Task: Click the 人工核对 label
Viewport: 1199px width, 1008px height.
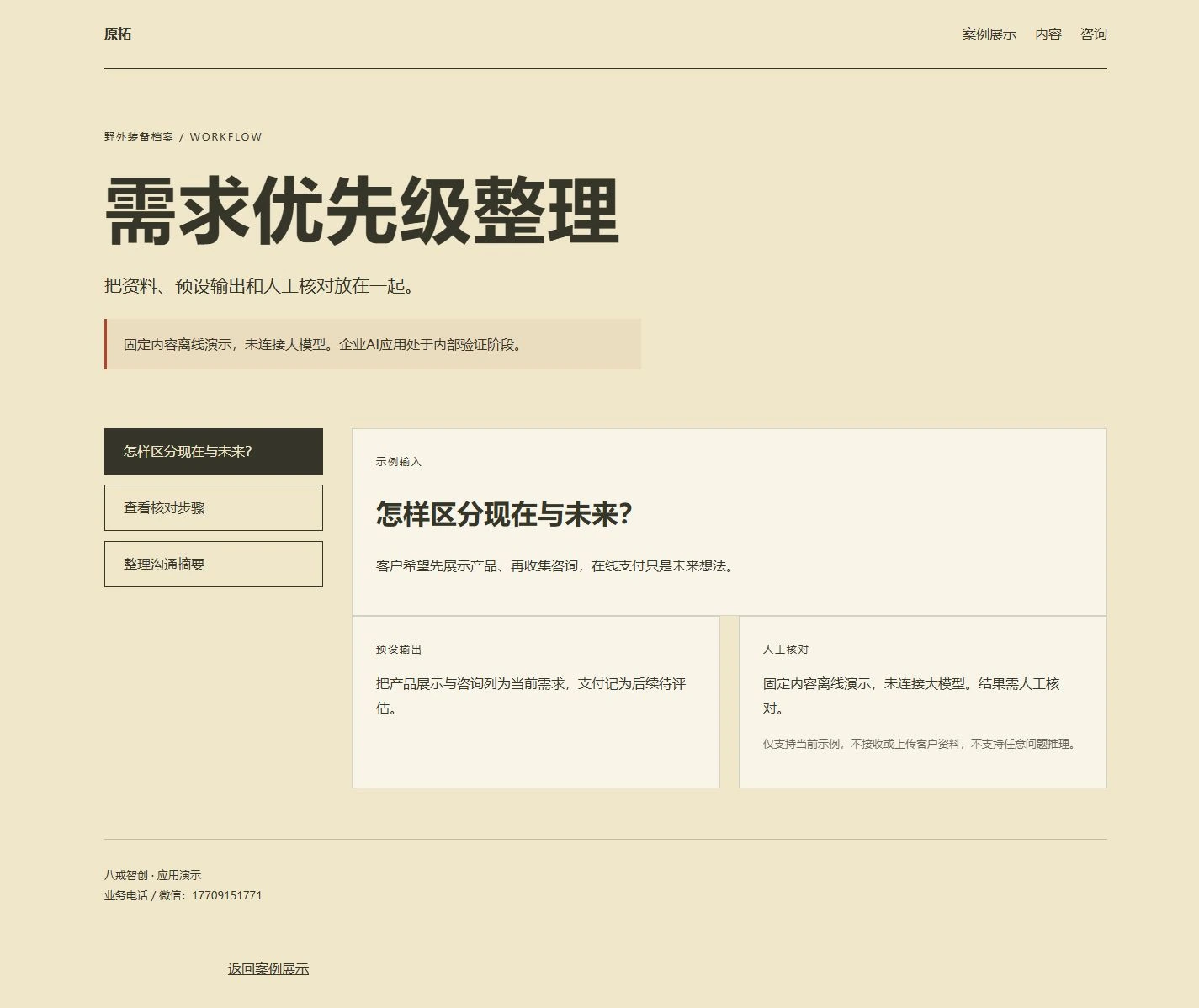Action: point(786,650)
